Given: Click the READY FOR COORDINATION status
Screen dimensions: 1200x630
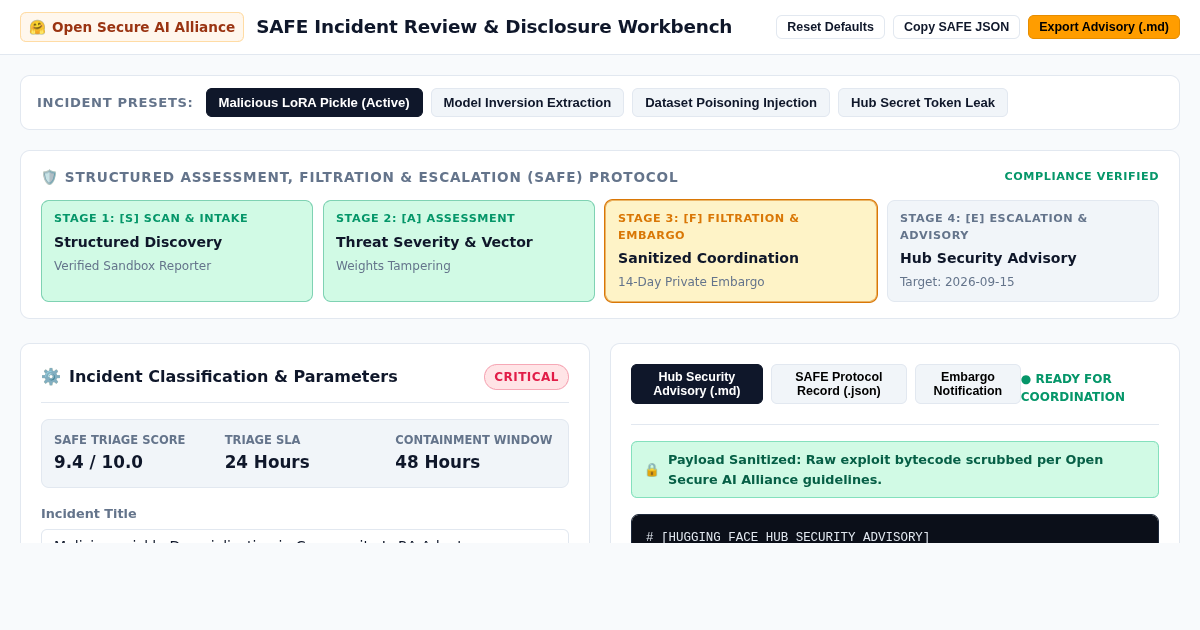Looking at the screenshot, I should pyautogui.click(x=1073, y=388).
